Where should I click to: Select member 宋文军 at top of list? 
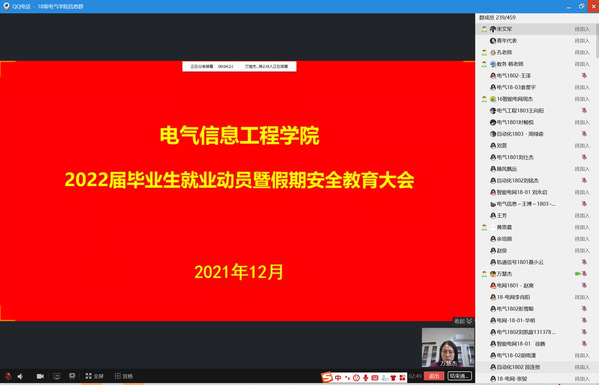click(x=535, y=29)
